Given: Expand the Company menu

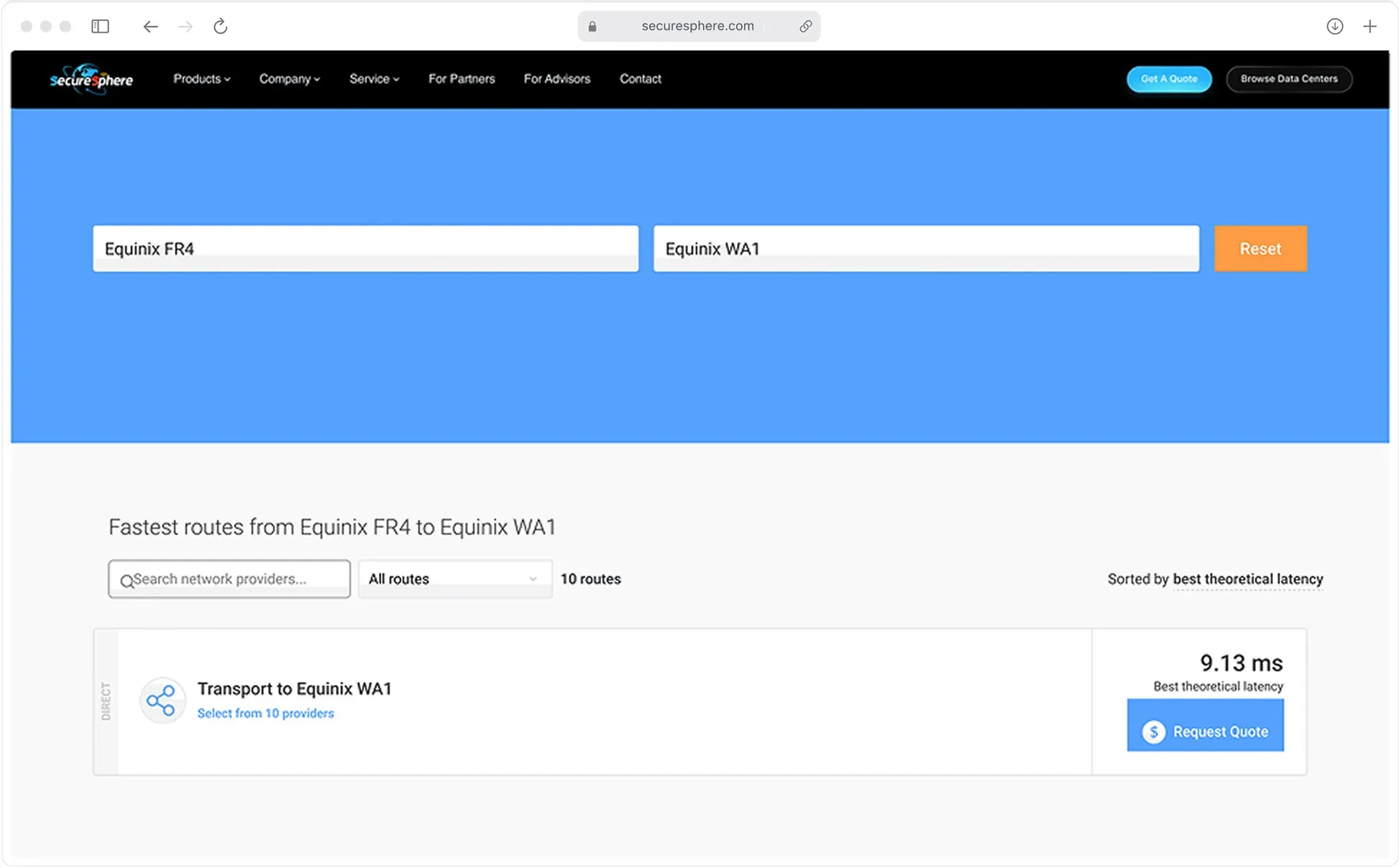Looking at the screenshot, I should pos(289,79).
